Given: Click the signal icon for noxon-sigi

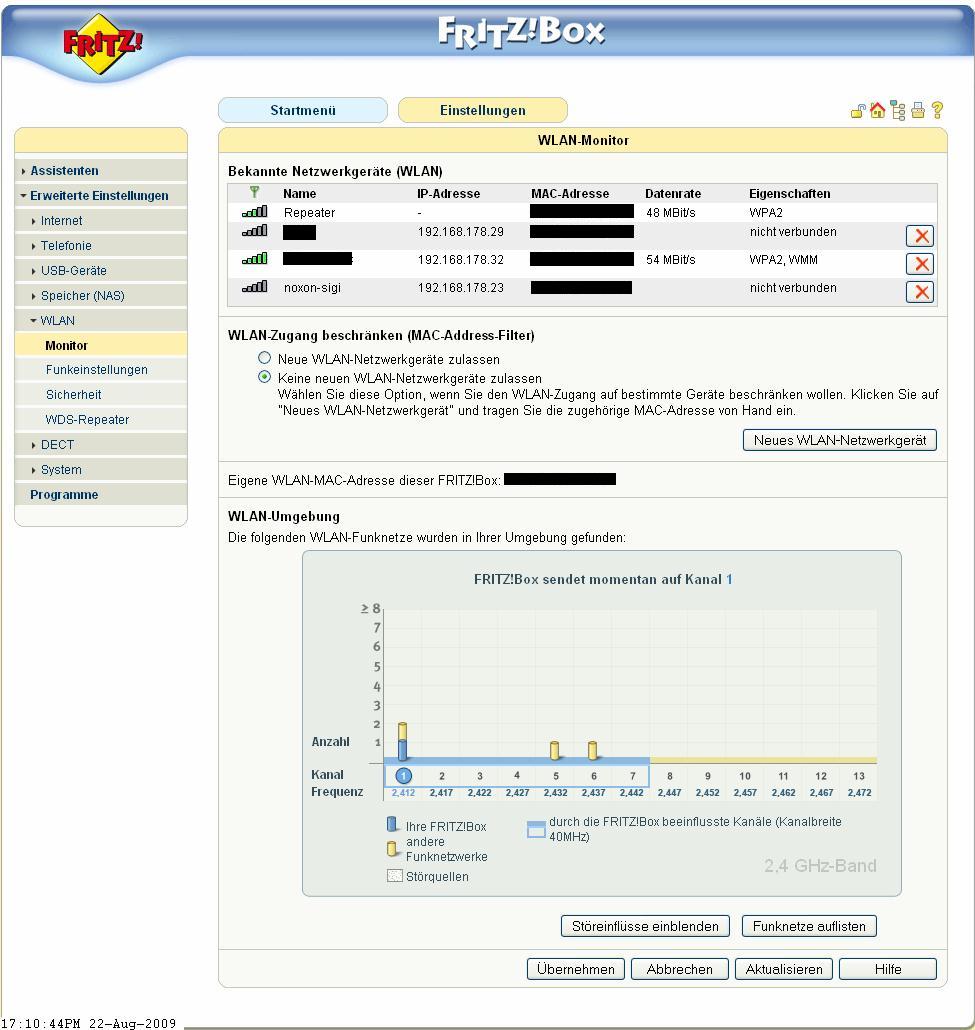Looking at the screenshot, I should [x=254, y=286].
